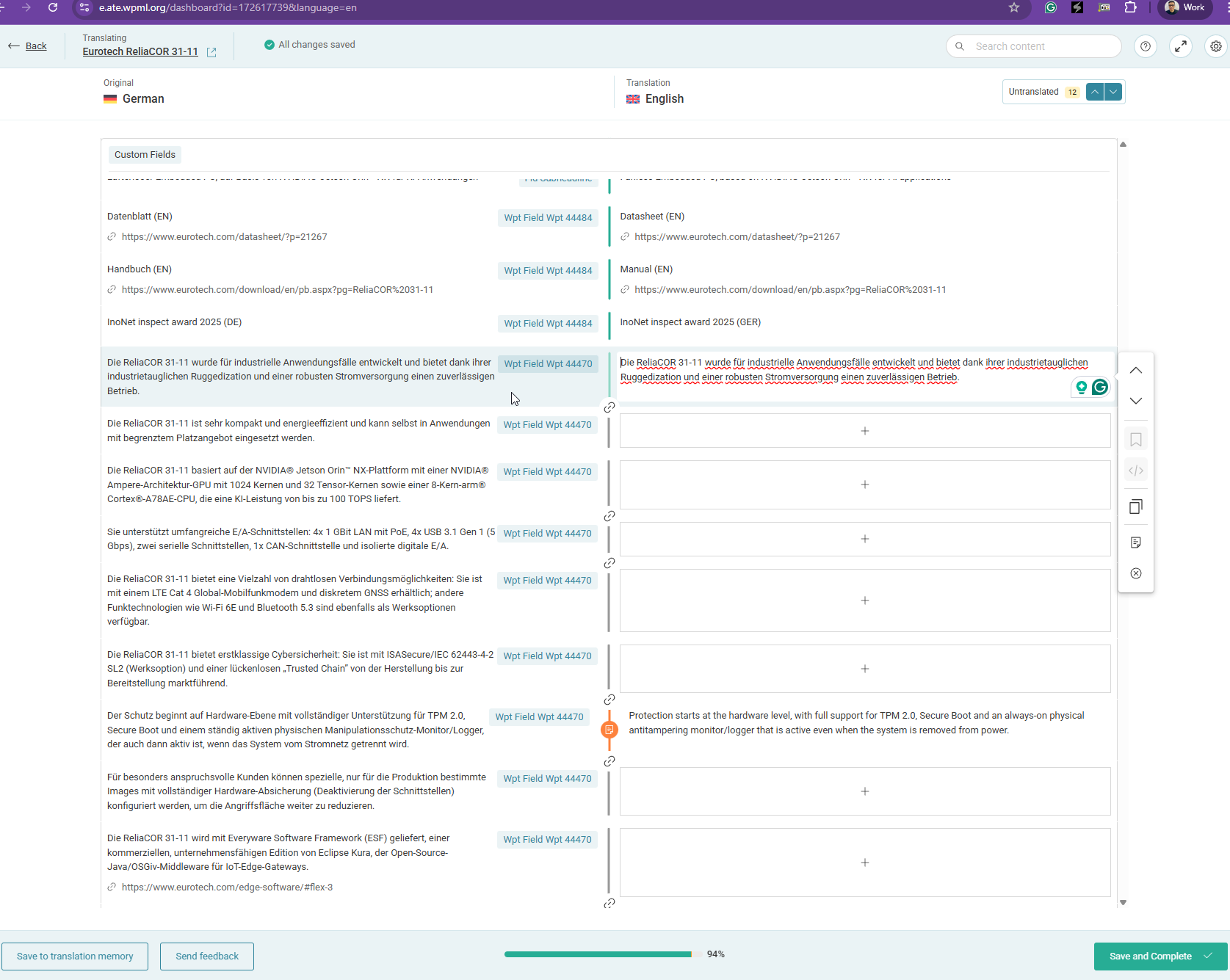
Task: Add a translation for the E/A-Schnittstellen segment
Action: (x=865, y=539)
